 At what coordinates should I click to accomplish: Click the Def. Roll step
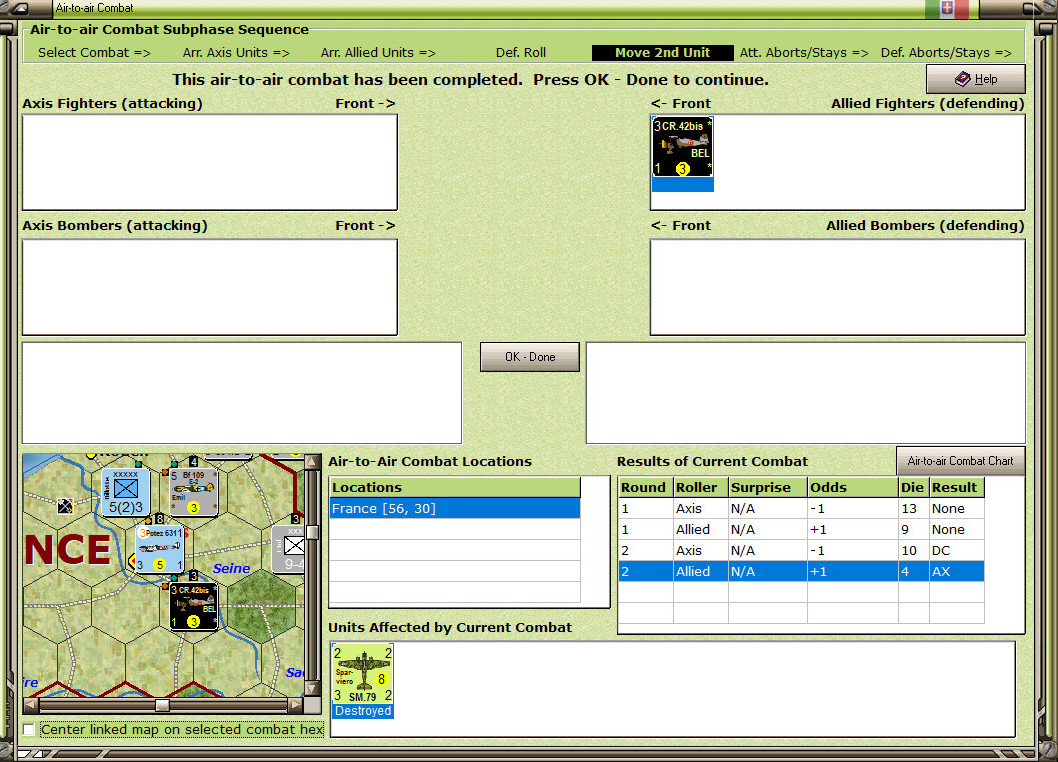521,53
